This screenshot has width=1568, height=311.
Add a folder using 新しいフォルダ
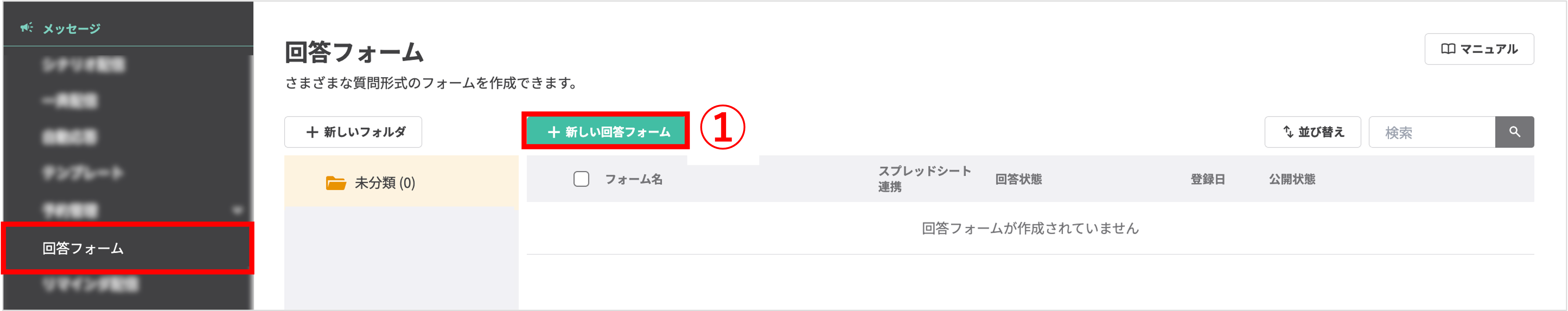tap(352, 131)
